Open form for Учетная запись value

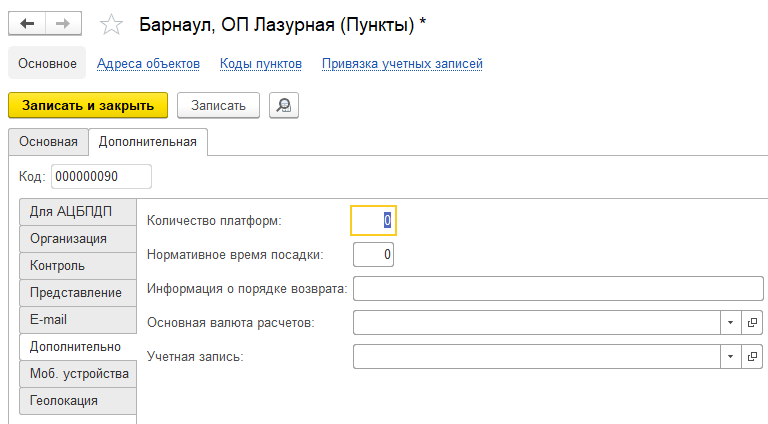pyautogui.click(x=753, y=357)
